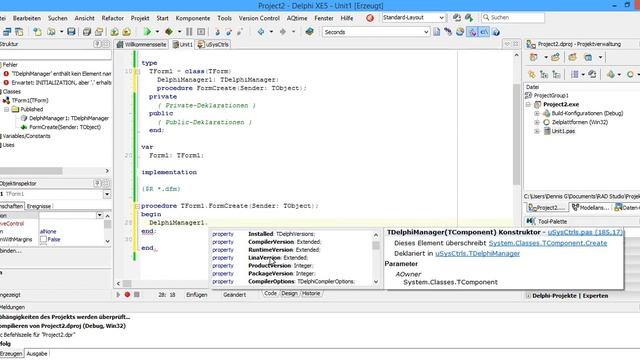This screenshot has width=640, height=360.
Task: Open the Bearbeiten menu
Action: 27,18
